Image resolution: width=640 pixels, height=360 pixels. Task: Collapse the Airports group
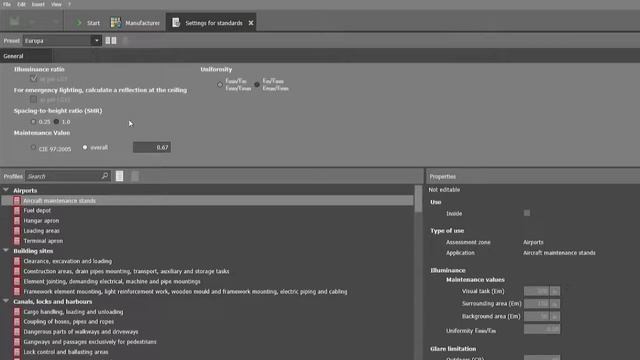click(x=6, y=190)
